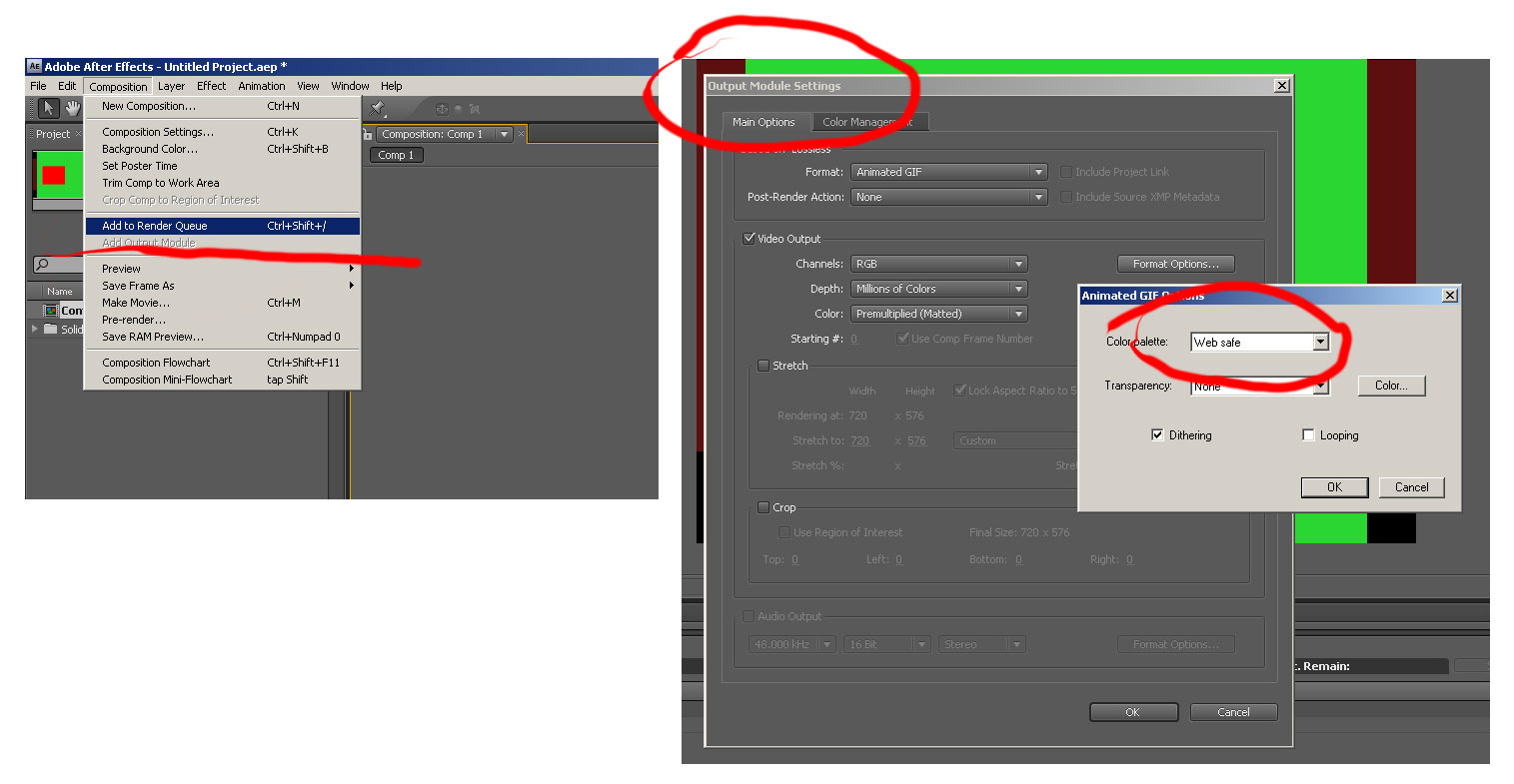1514x784 pixels.
Task: Select the Hand tool in toolbar
Action: click(x=72, y=108)
